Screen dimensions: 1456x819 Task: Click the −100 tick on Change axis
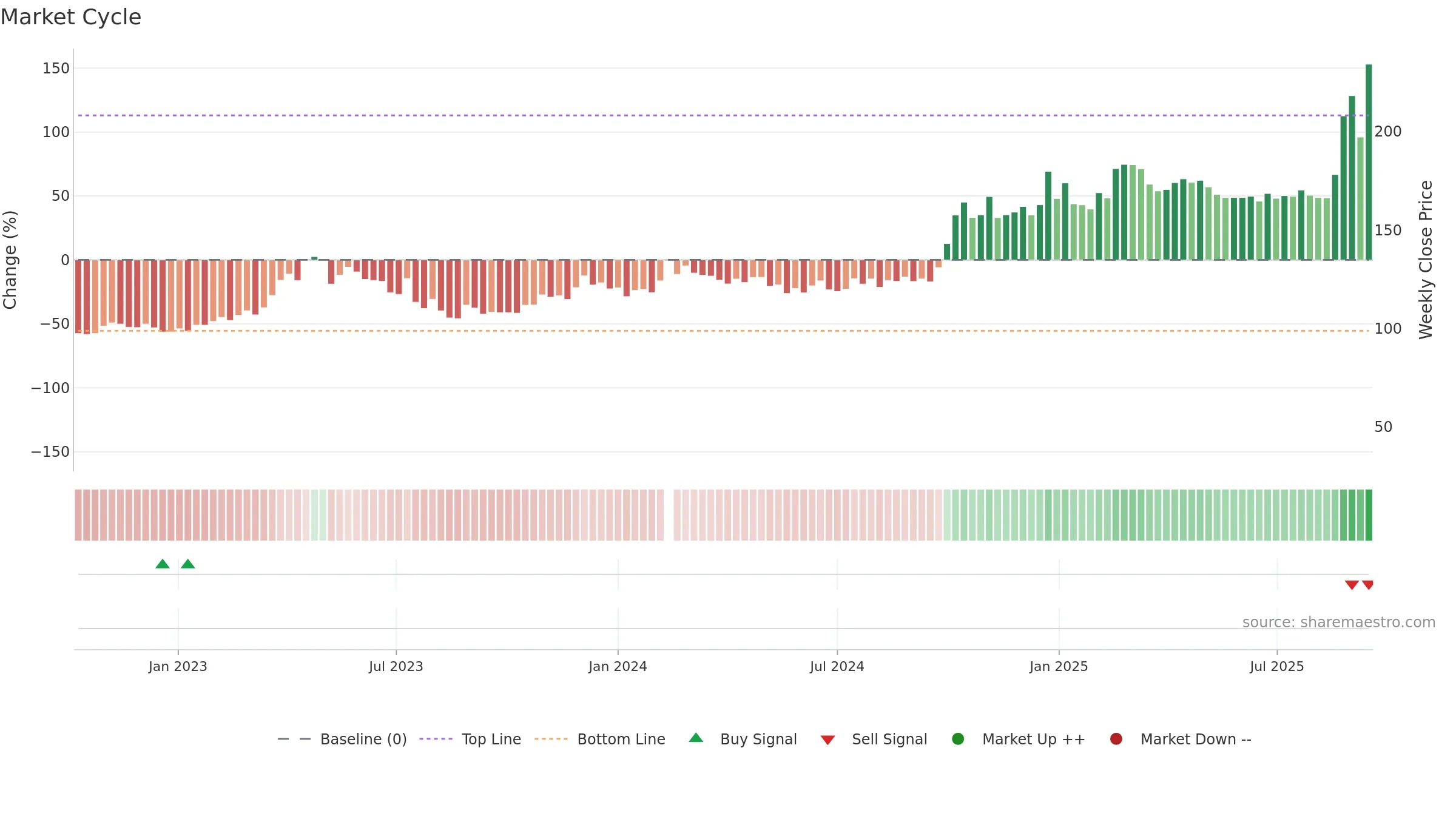click(x=50, y=388)
